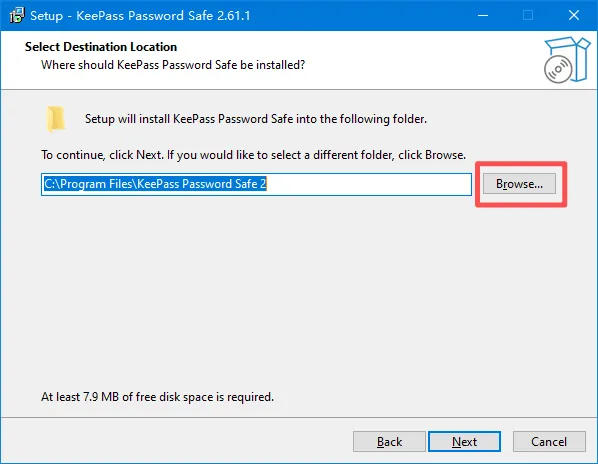Screen dimensions: 598x464
Task: Click the Setup - KeePass Password Safe title text
Action: click(140, 16)
